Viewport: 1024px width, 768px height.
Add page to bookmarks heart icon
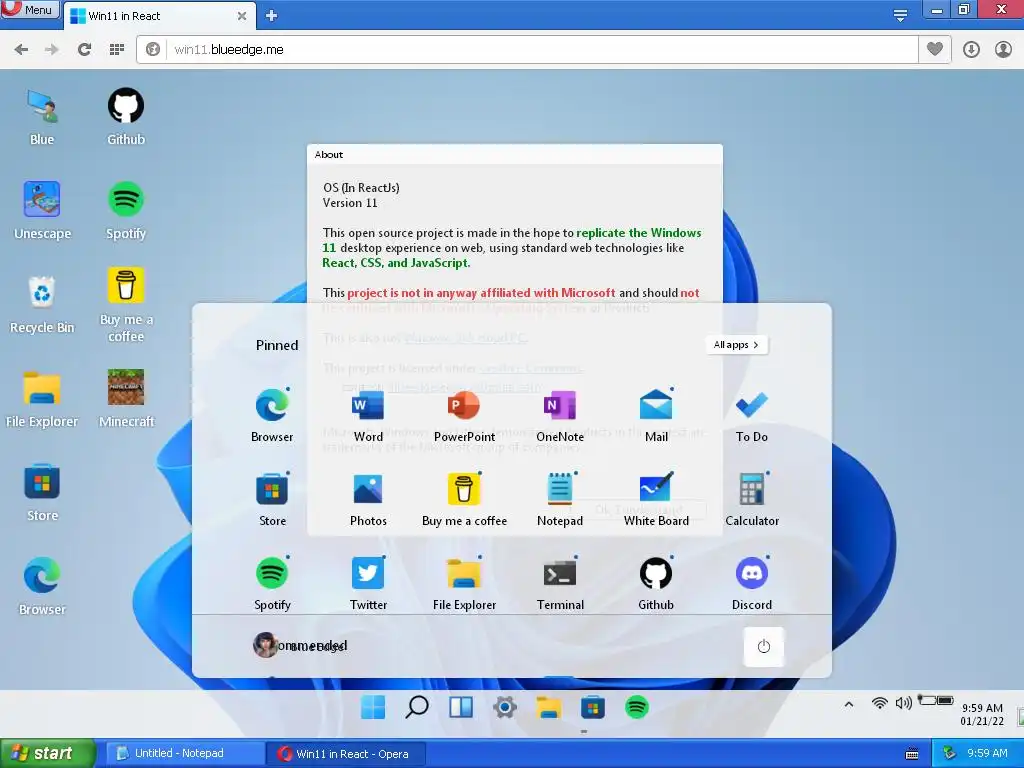(935, 49)
